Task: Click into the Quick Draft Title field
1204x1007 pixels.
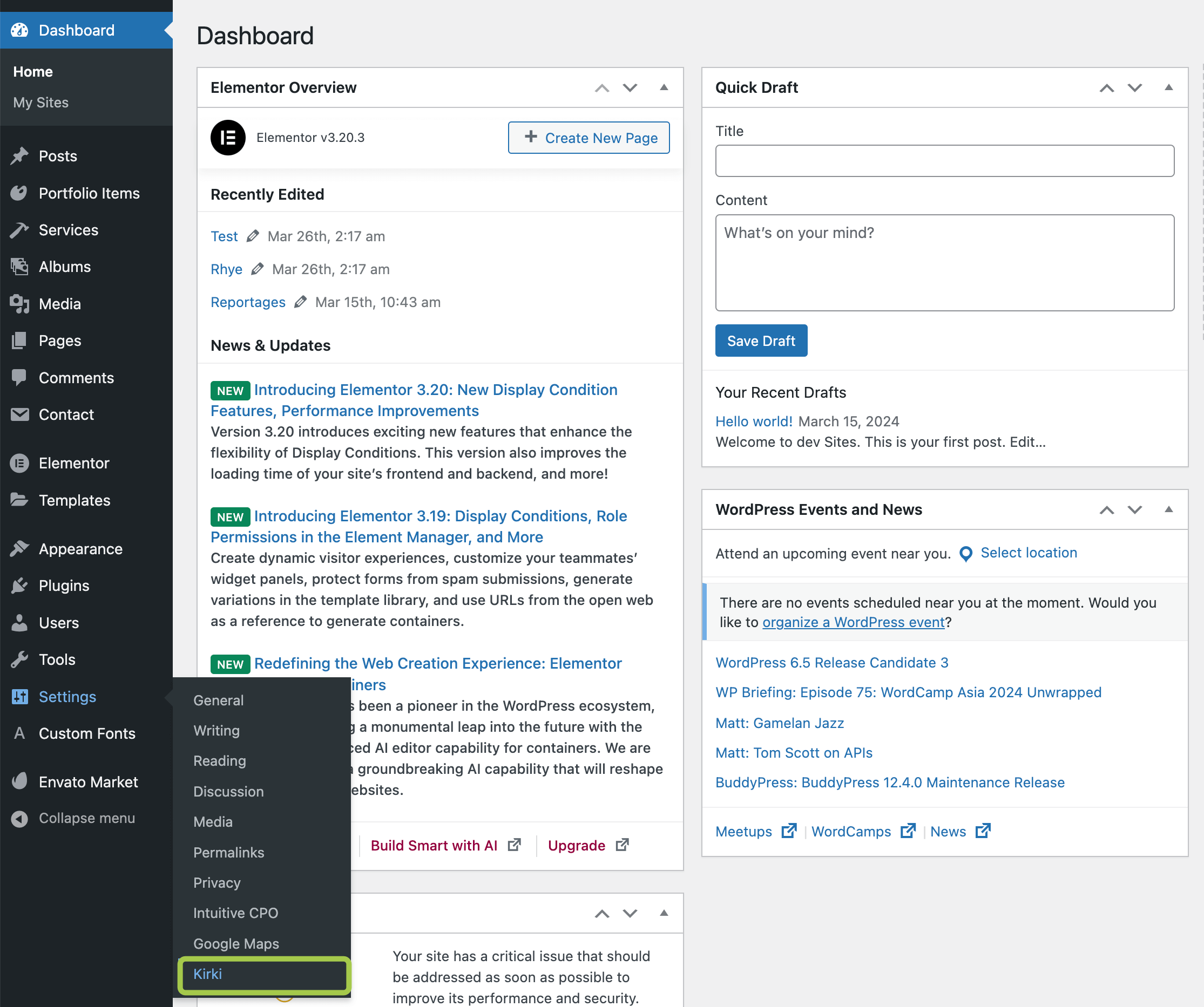Action: click(944, 161)
